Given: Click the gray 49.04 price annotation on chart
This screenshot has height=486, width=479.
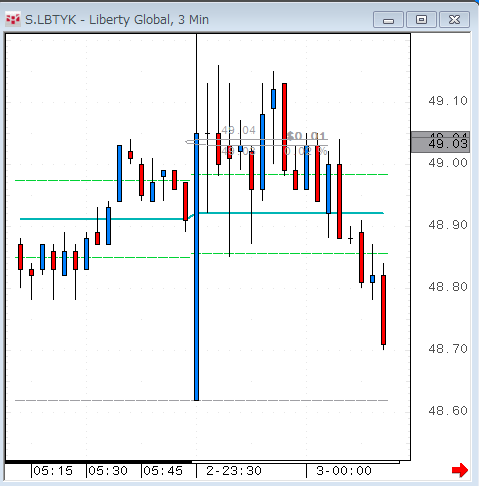Looking at the screenshot, I should point(238,130).
